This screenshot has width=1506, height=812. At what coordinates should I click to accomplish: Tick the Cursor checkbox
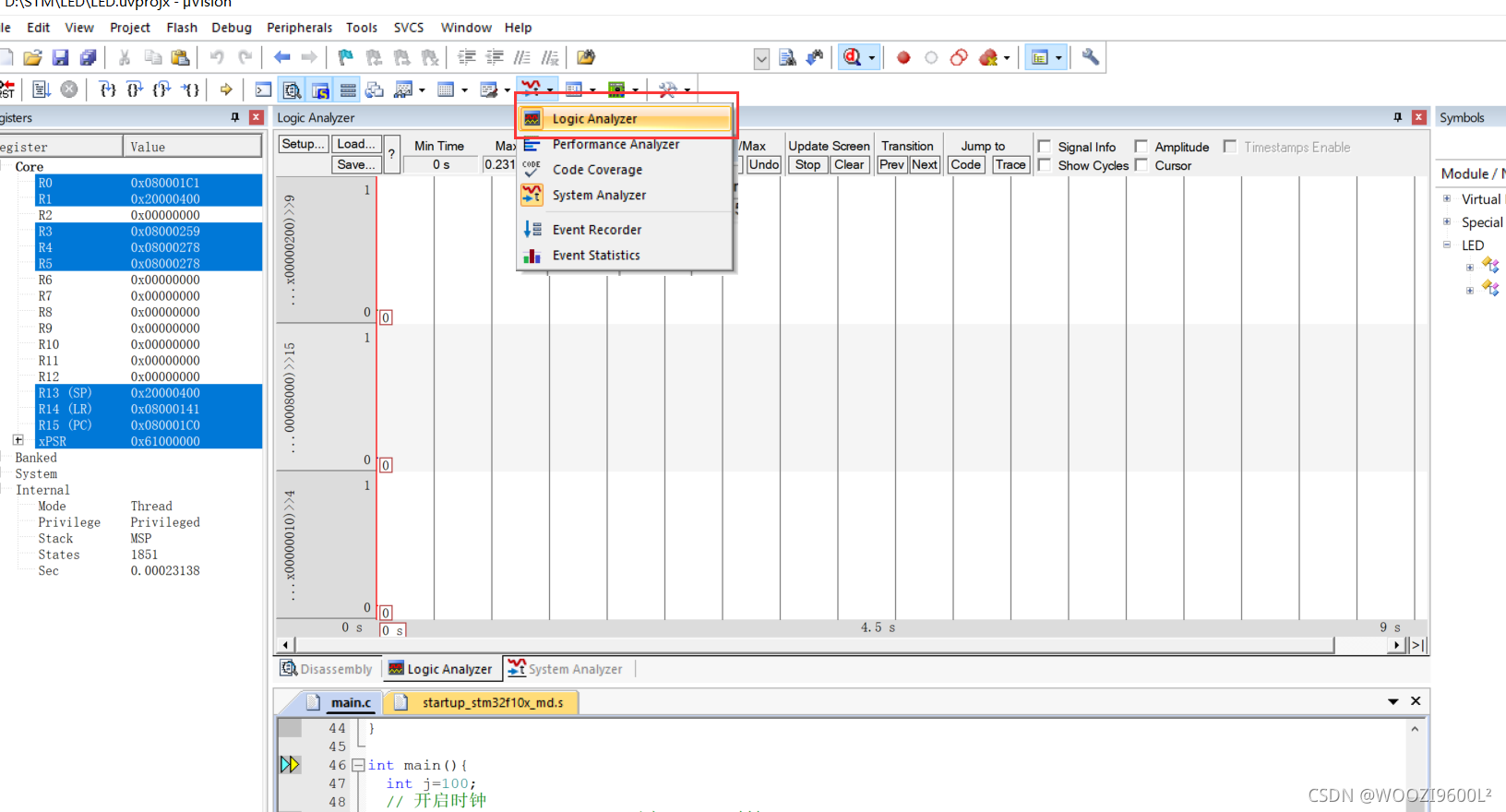[x=1141, y=165]
